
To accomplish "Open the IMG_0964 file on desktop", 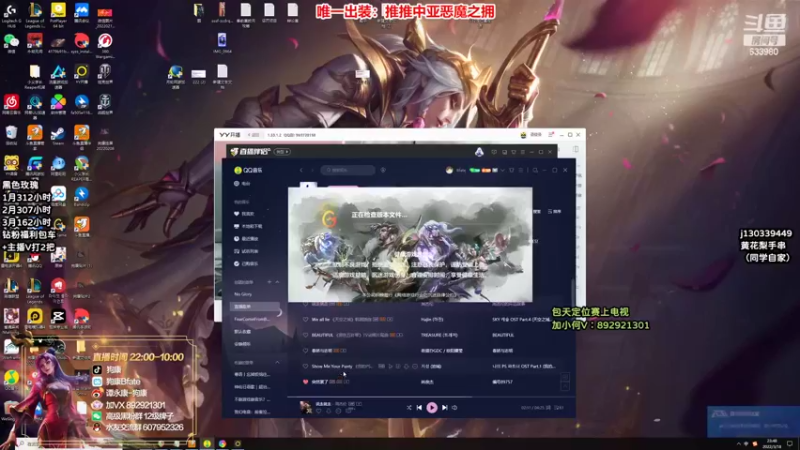I will 221,42.
